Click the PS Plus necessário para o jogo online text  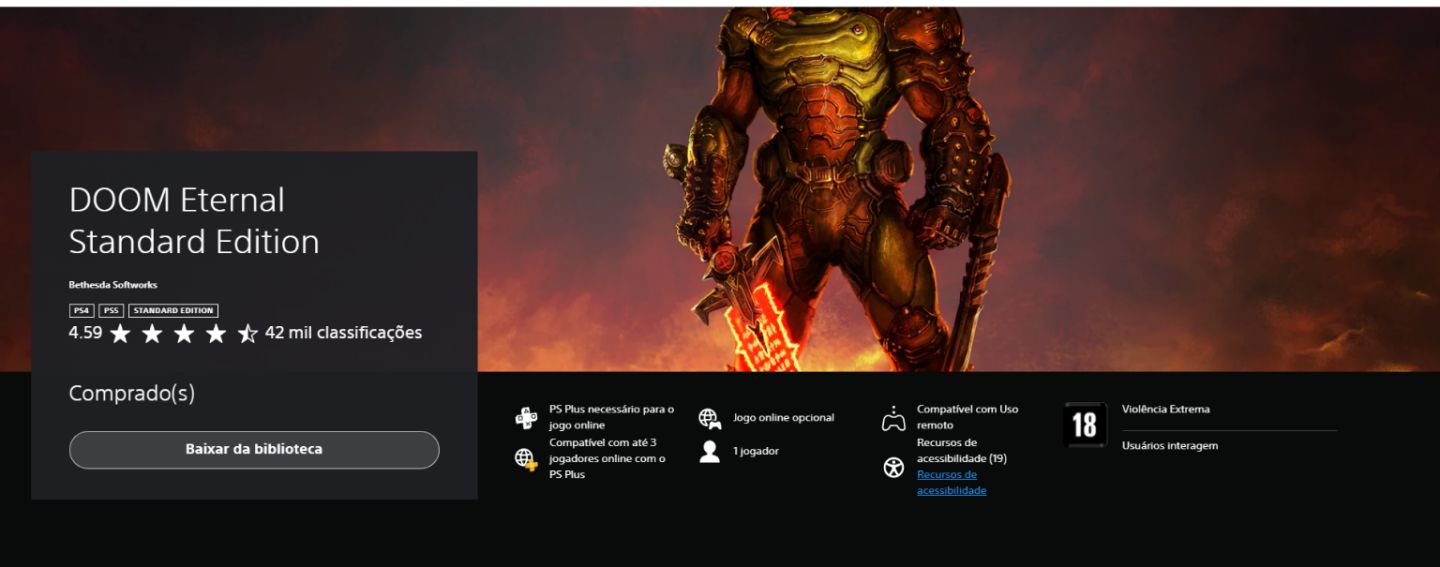pos(611,417)
